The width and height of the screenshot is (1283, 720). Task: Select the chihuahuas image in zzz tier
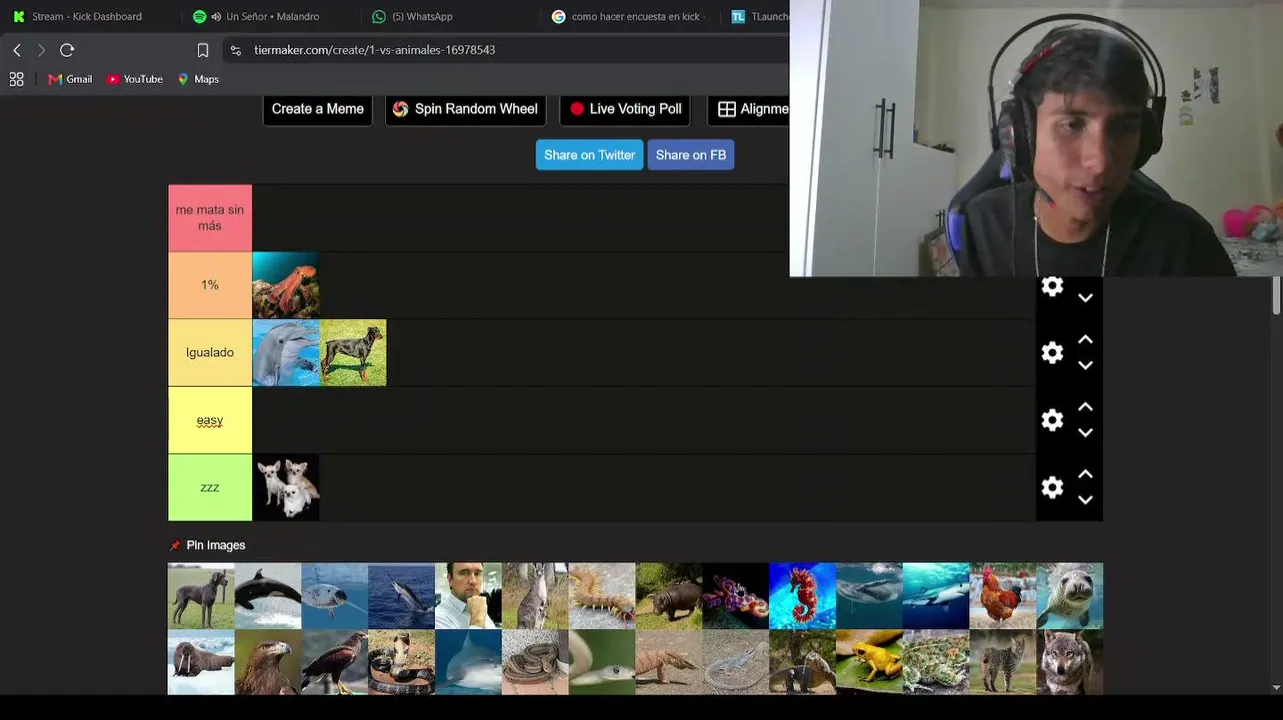pos(286,487)
